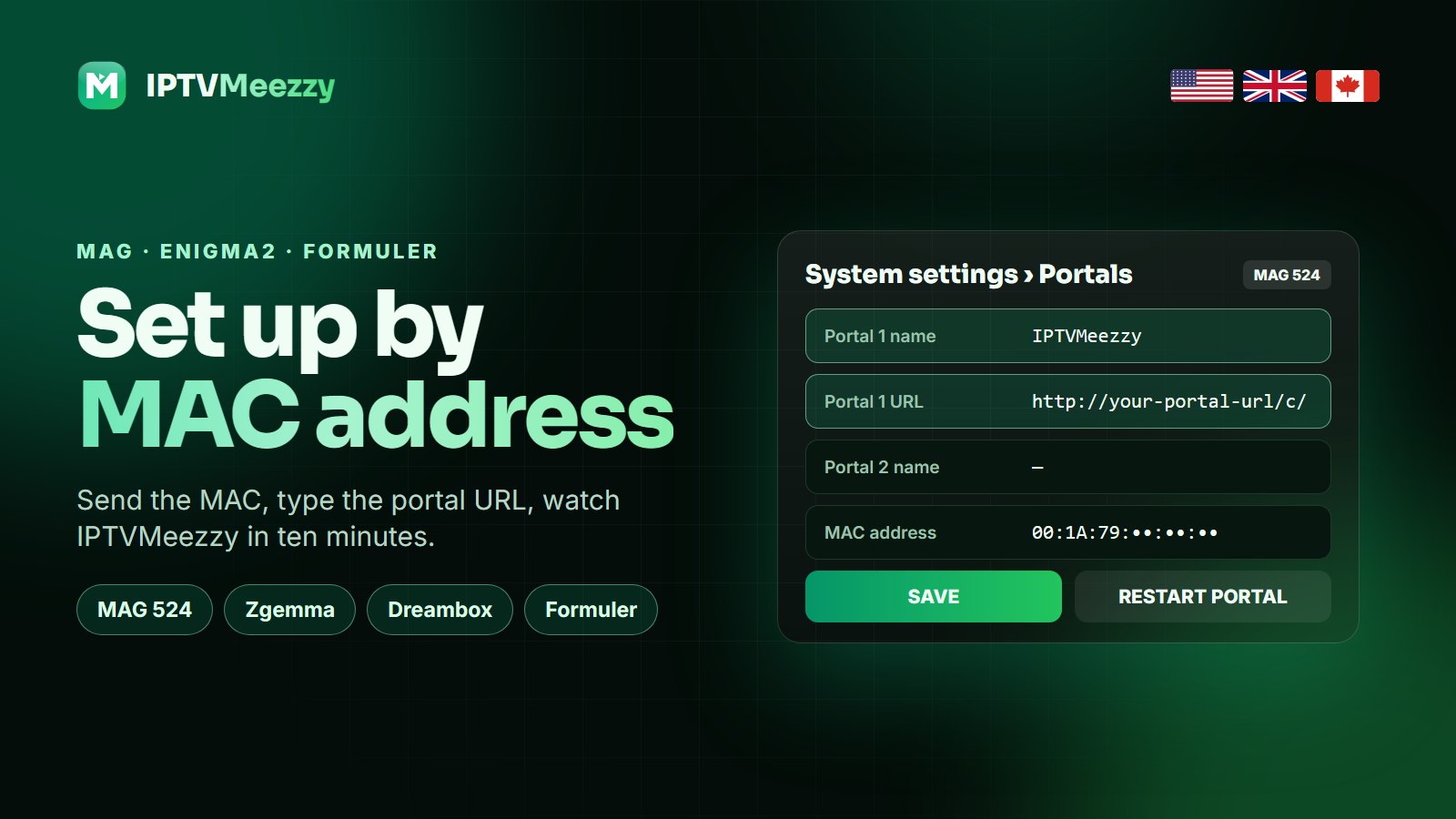Click the SAVE button
The width and height of the screenshot is (1456, 819).
point(933,596)
